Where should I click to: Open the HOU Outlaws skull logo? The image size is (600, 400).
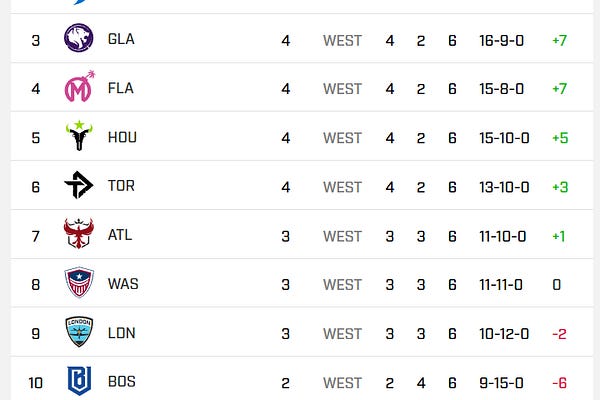(x=79, y=136)
